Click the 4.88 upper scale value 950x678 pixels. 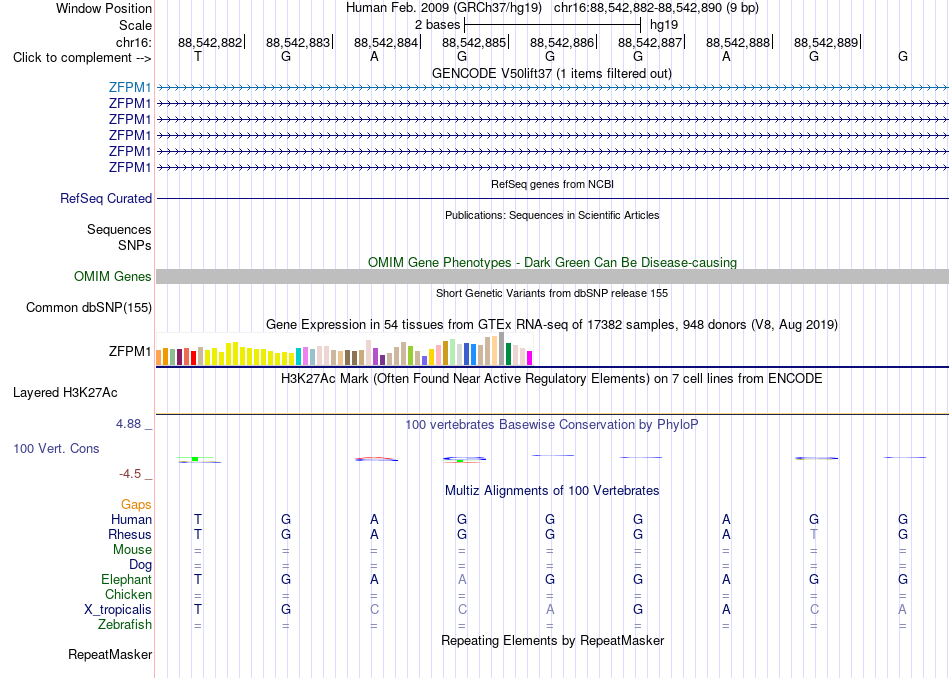[x=128, y=424]
